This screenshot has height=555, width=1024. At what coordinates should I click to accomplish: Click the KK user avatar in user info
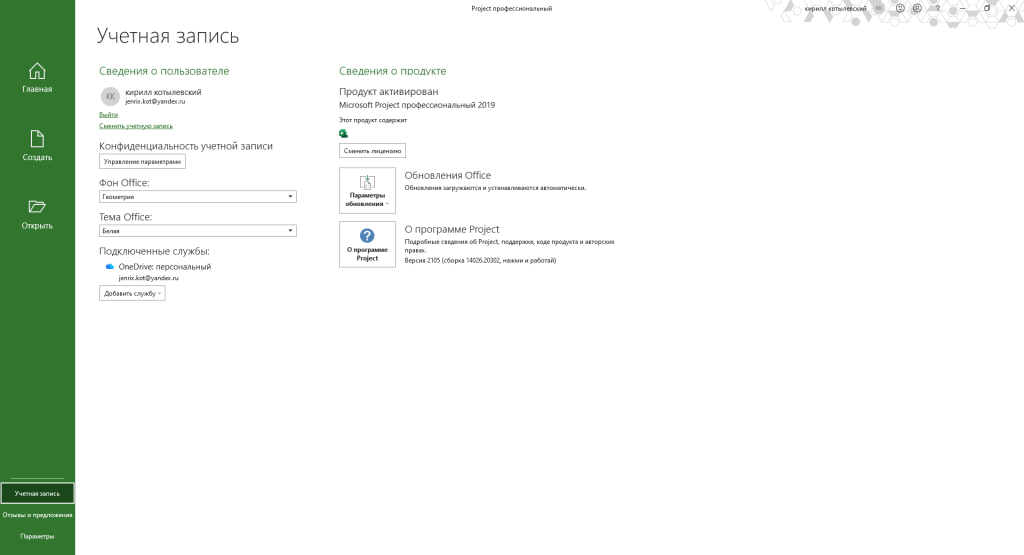[x=110, y=97]
